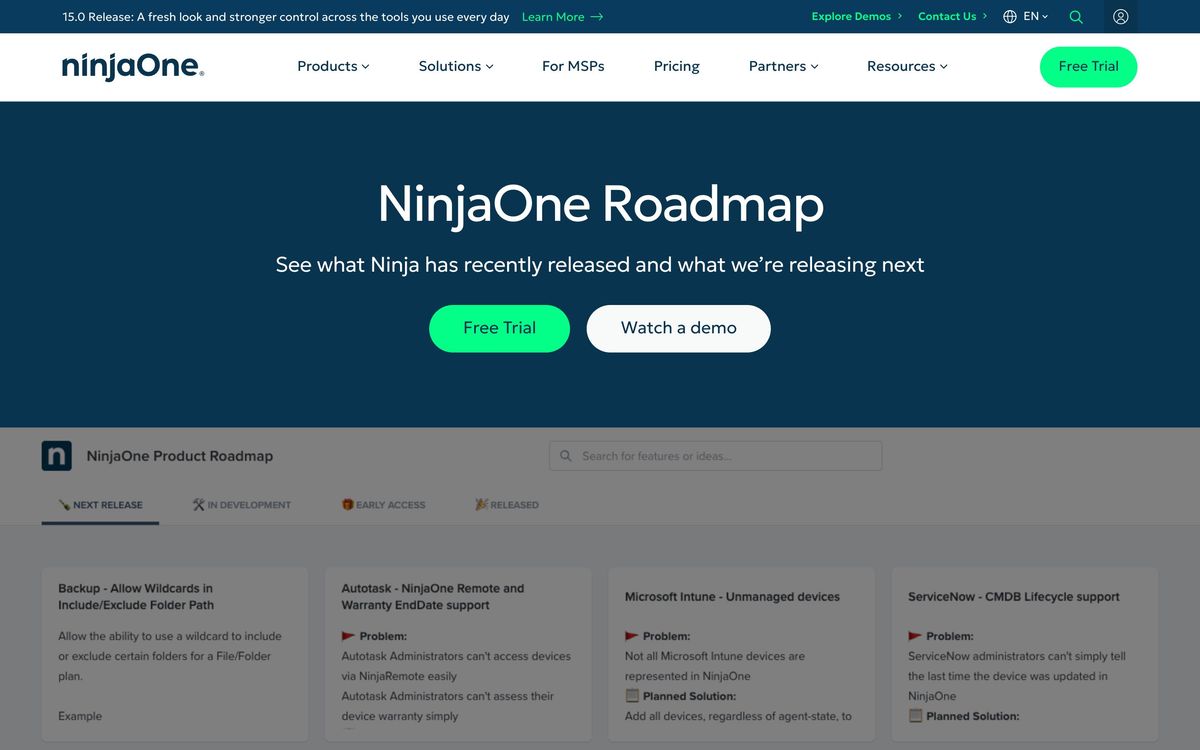Viewport: 1200px width, 750px height.
Task: Switch to the In Development tab
Action: (241, 505)
